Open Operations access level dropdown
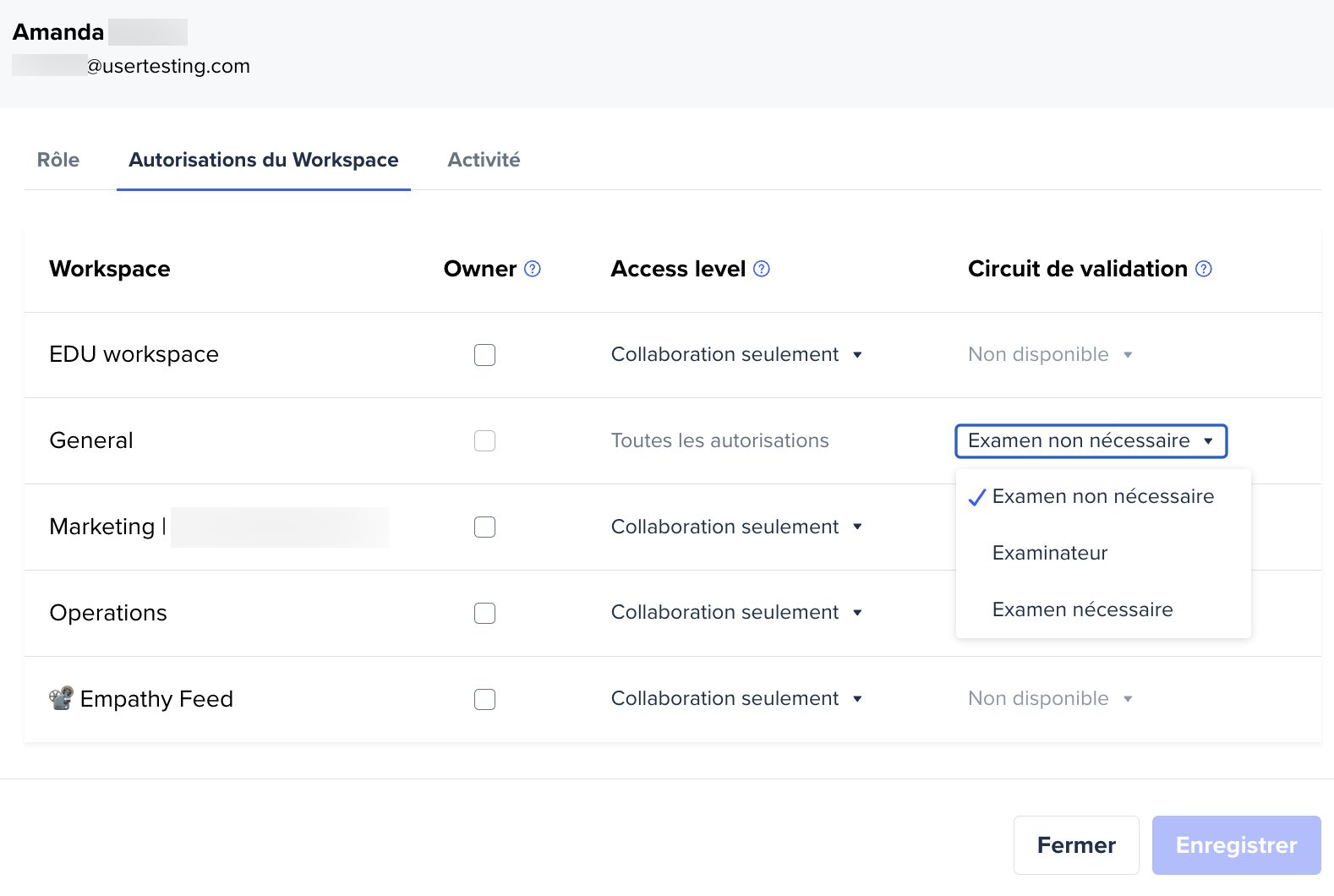1334x896 pixels. pyautogui.click(x=735, y=613)
